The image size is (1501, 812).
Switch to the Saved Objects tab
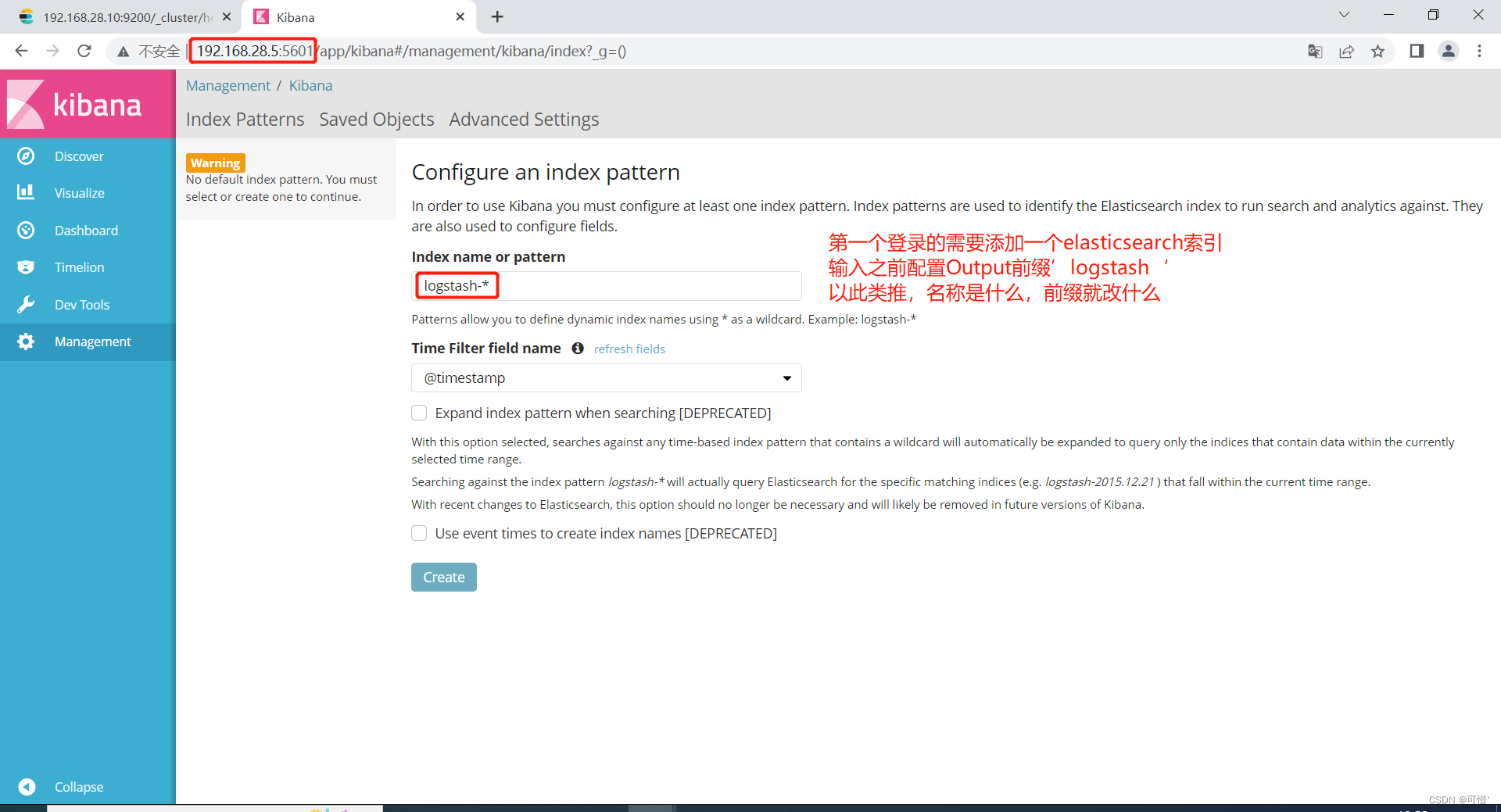[x=377, y=120]
